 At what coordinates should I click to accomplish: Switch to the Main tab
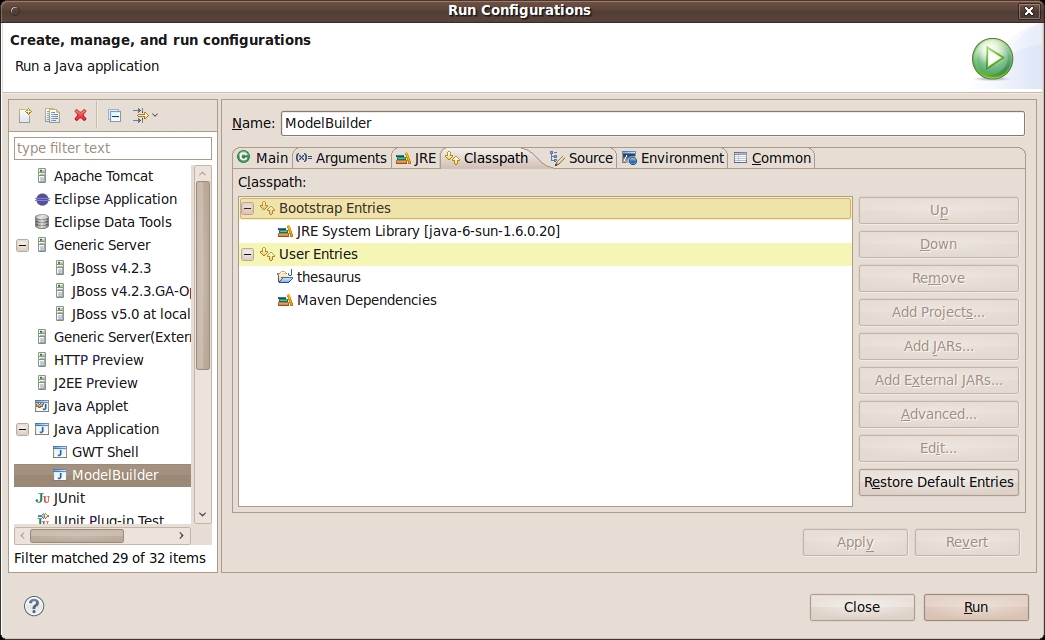point(263,158)
